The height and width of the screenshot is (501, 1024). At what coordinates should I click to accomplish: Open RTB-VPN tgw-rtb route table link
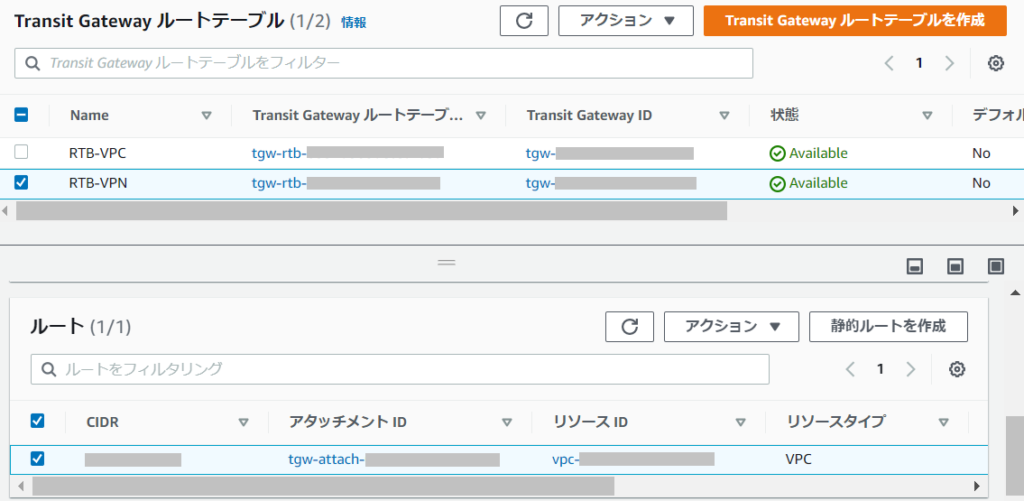pos(346,183)
